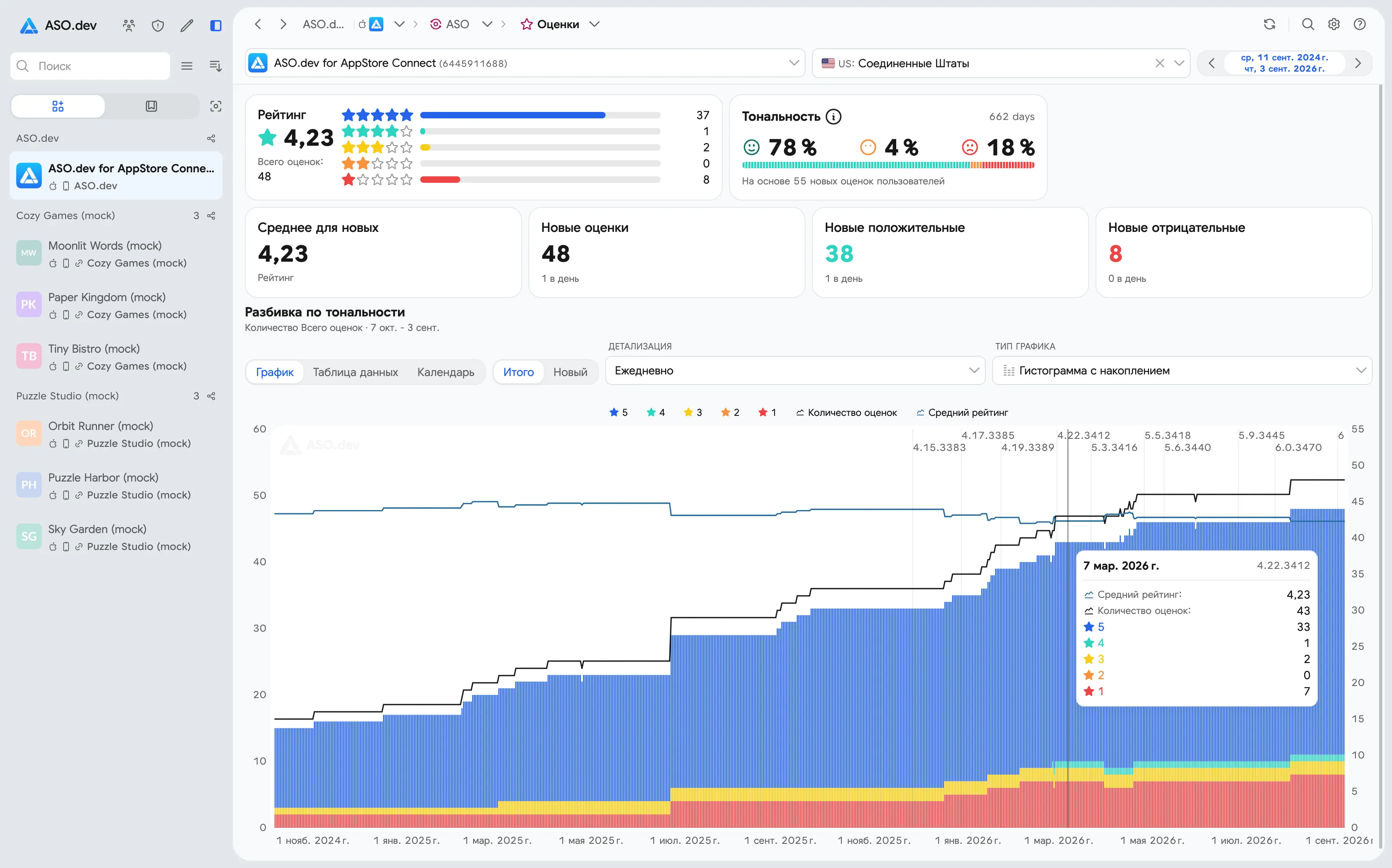
Task: Open help question mark icon
Action: 1360,24
